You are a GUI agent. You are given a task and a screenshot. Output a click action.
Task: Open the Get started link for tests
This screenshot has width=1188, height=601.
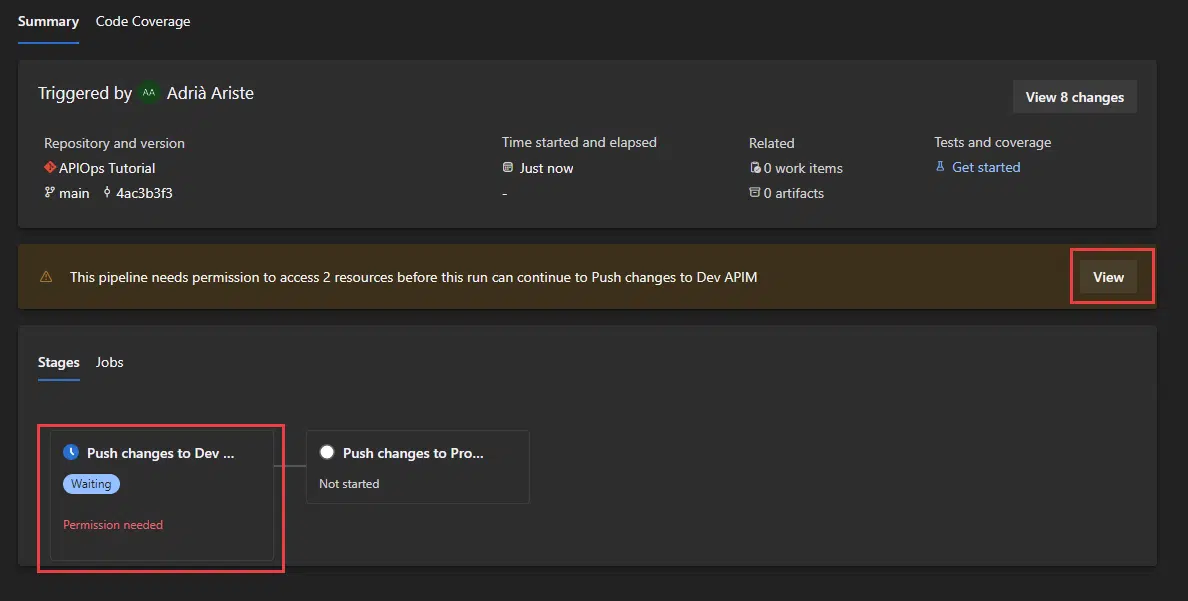(x=985, y=167)
